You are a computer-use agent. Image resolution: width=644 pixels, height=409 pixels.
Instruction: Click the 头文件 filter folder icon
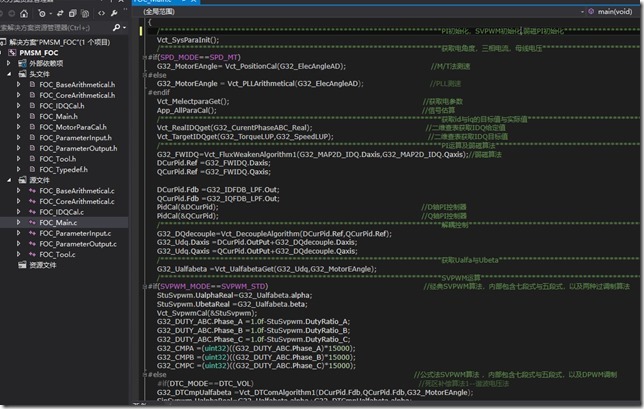point(22,74)
